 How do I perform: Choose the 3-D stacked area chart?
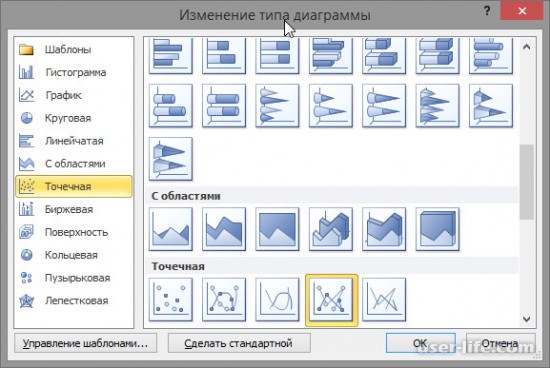tap(384, 229)
